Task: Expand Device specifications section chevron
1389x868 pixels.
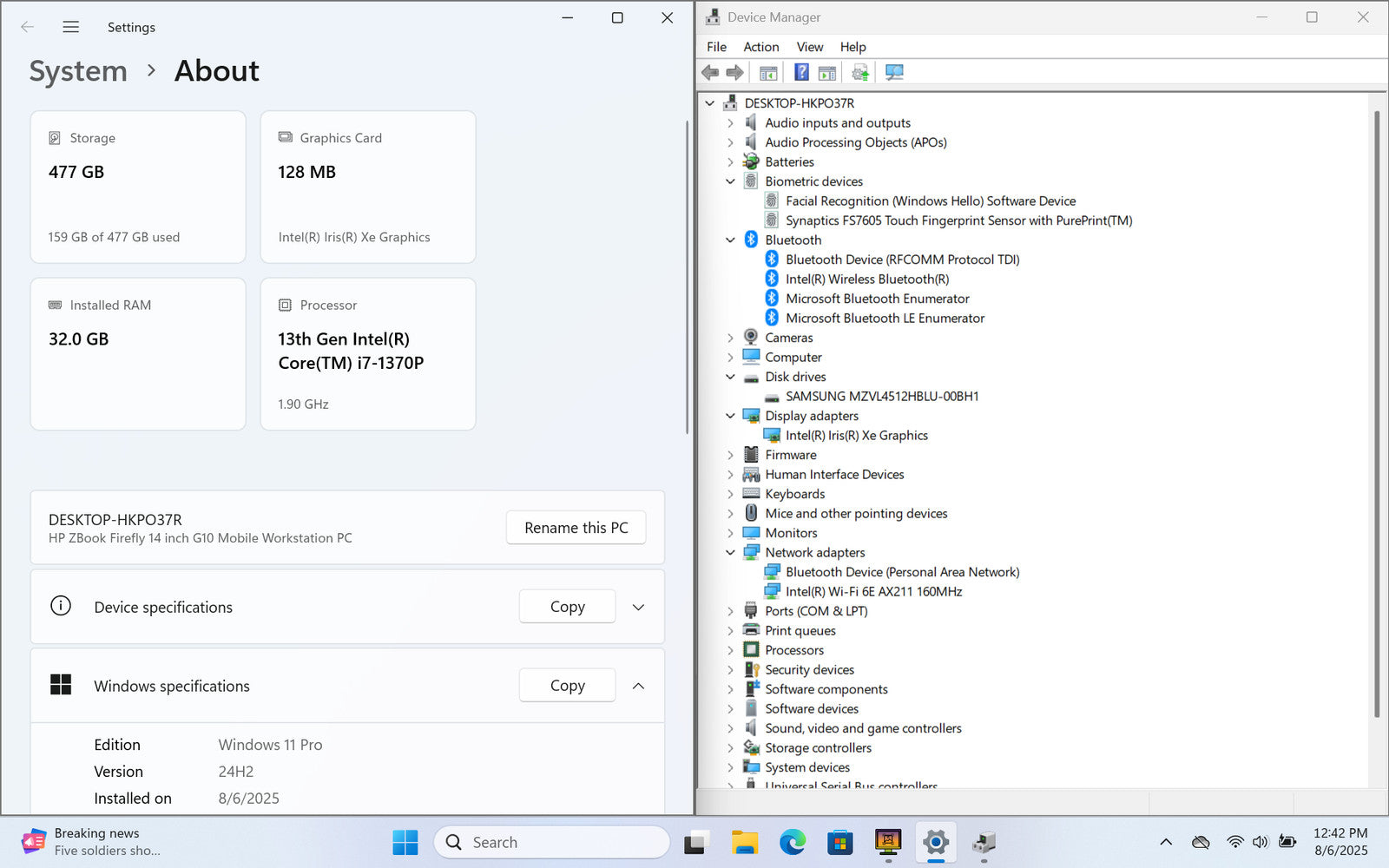Action: (x=638, y=607)
